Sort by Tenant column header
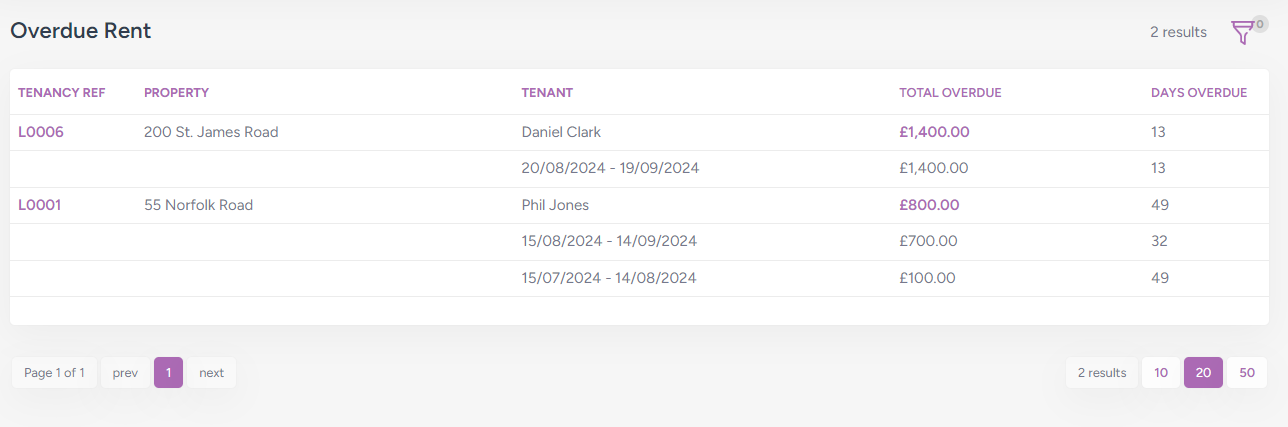Image resolution: width=1288 pixels, height=427 pixels. pyautogui.click(x=547, y=93)
